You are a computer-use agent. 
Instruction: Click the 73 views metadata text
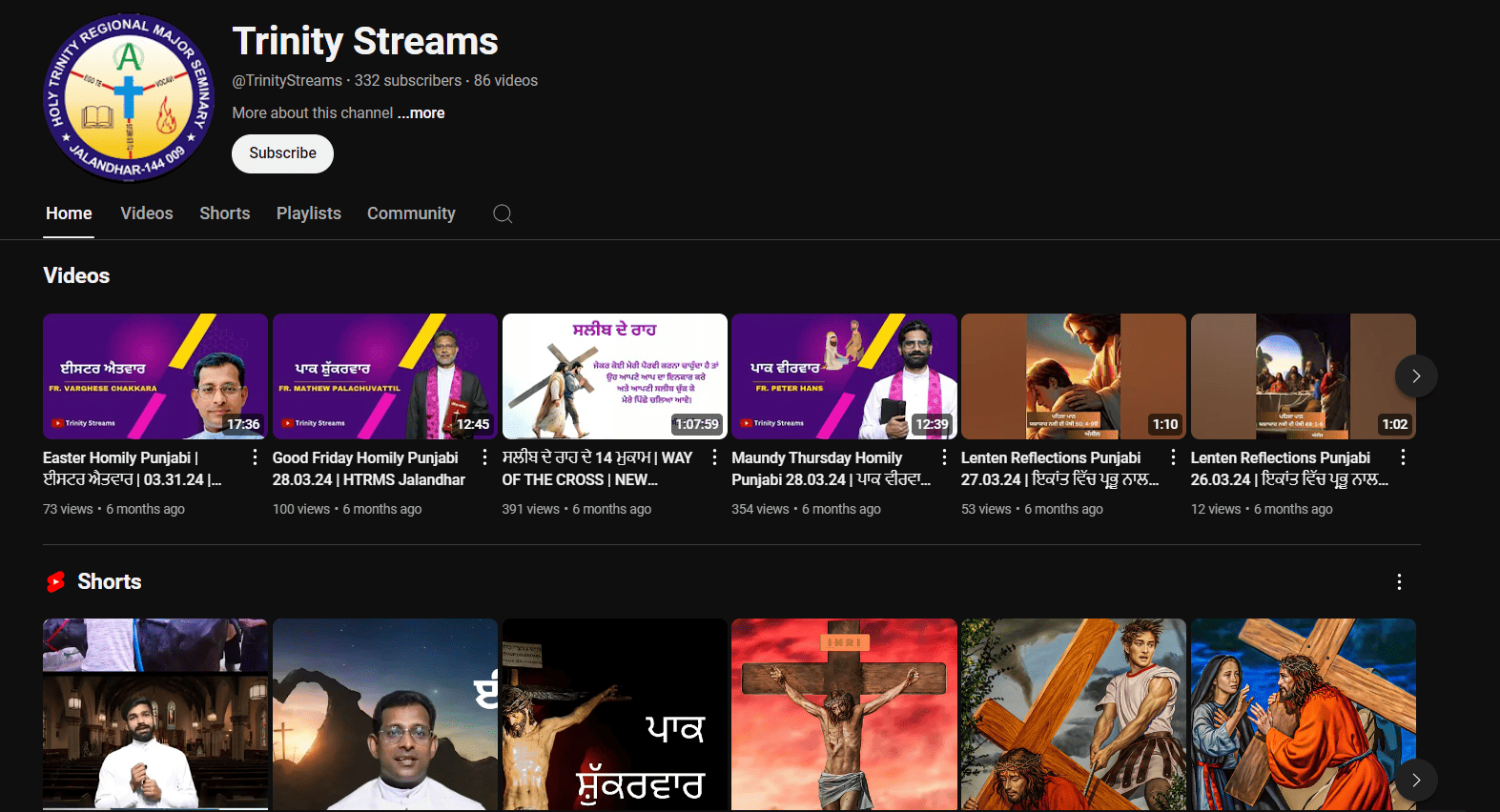pyautogui.click(x=68, y=509)
